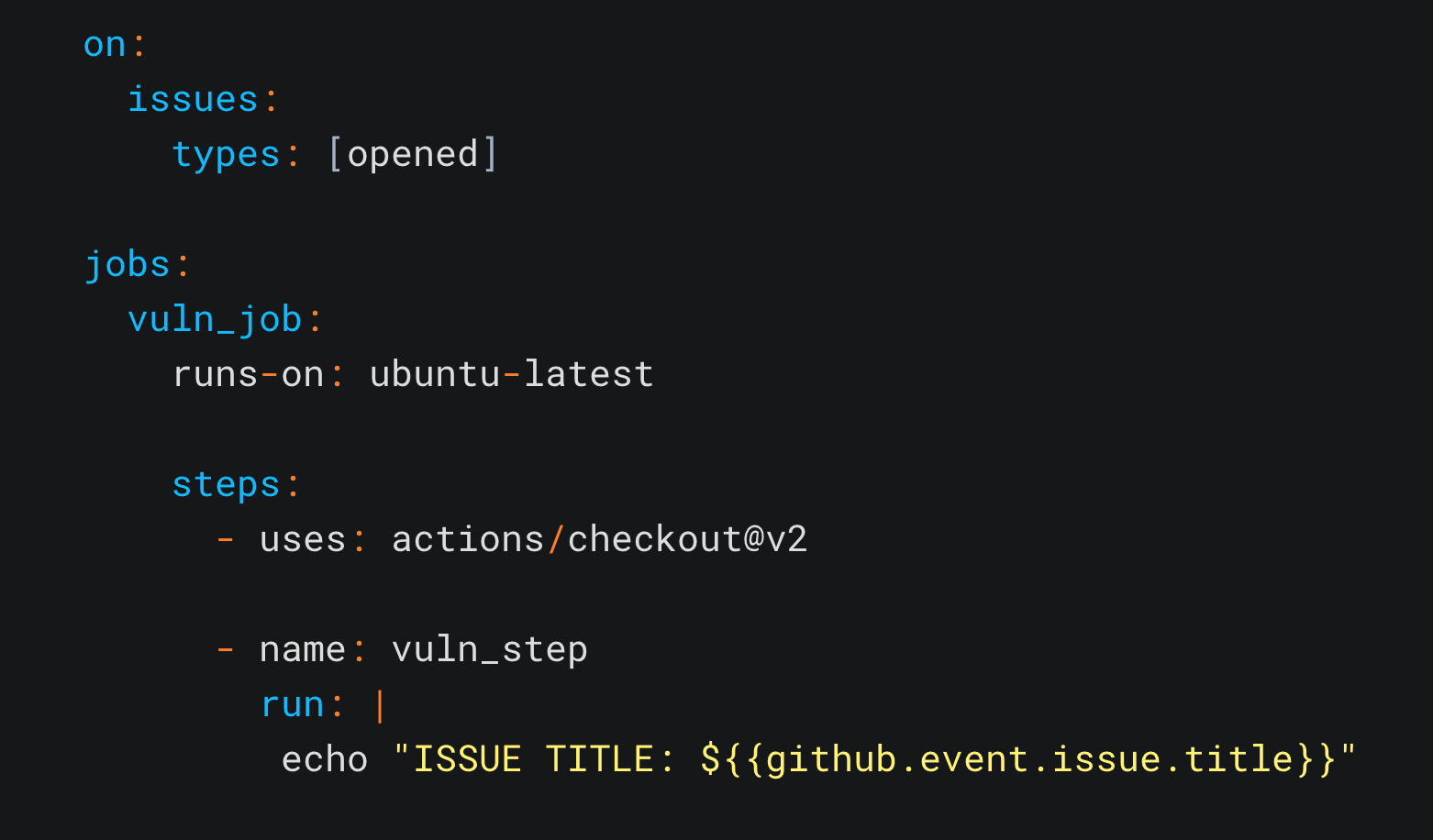Click "checkout@v2" in the uses line

[687, 540]
